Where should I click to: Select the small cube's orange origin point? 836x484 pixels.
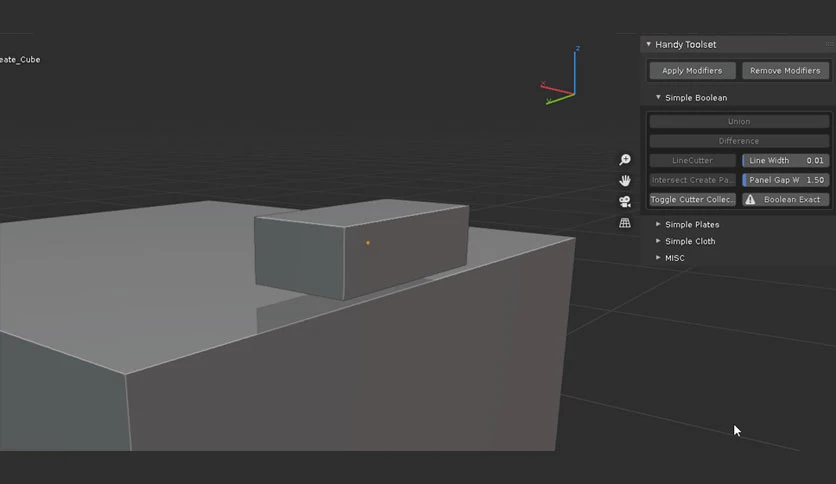368,243
